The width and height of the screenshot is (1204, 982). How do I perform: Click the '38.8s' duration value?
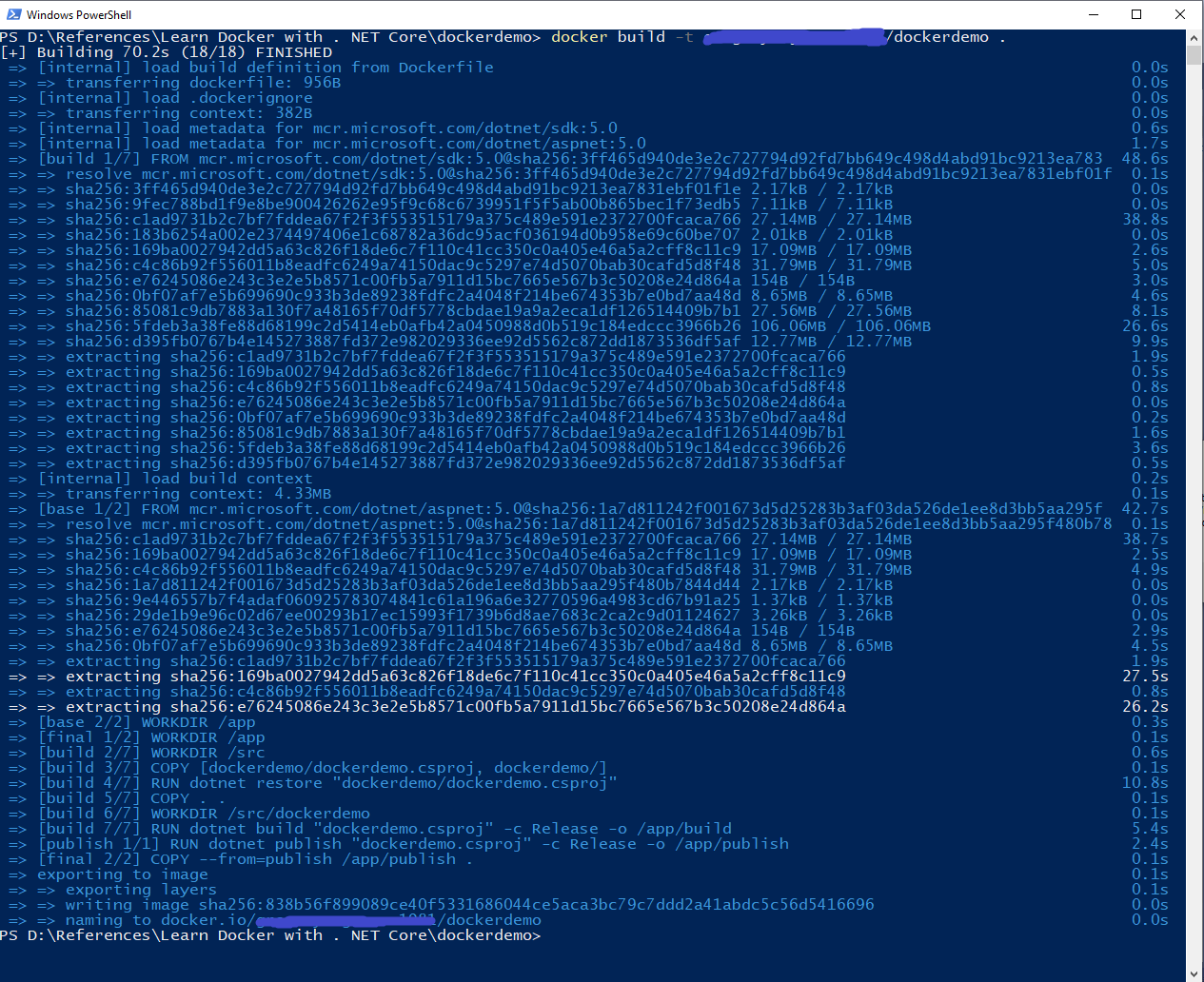(x=1146, y=220)
